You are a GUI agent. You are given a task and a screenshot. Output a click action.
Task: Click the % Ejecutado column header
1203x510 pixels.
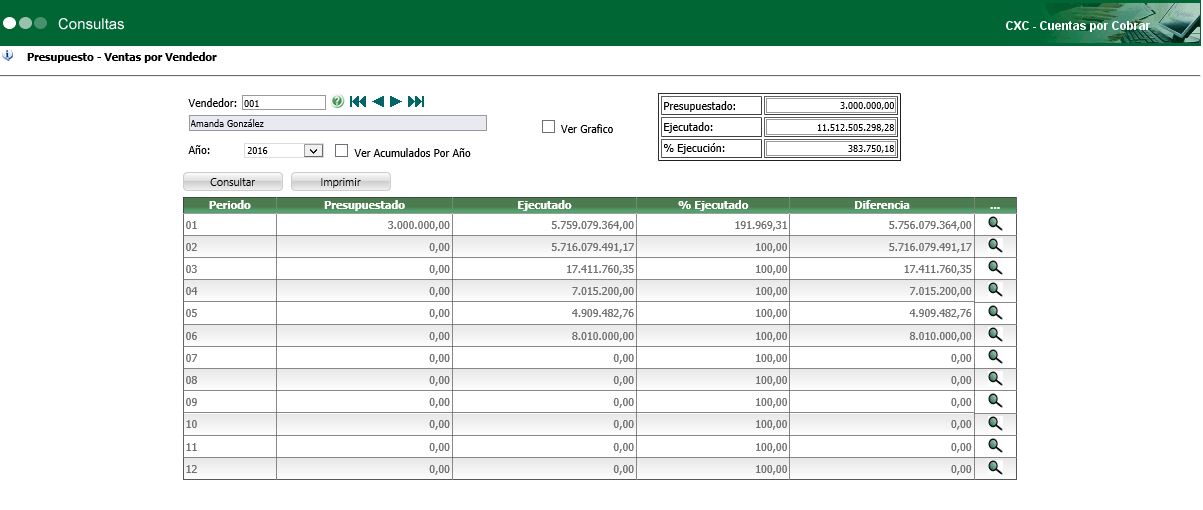point(713,205)
